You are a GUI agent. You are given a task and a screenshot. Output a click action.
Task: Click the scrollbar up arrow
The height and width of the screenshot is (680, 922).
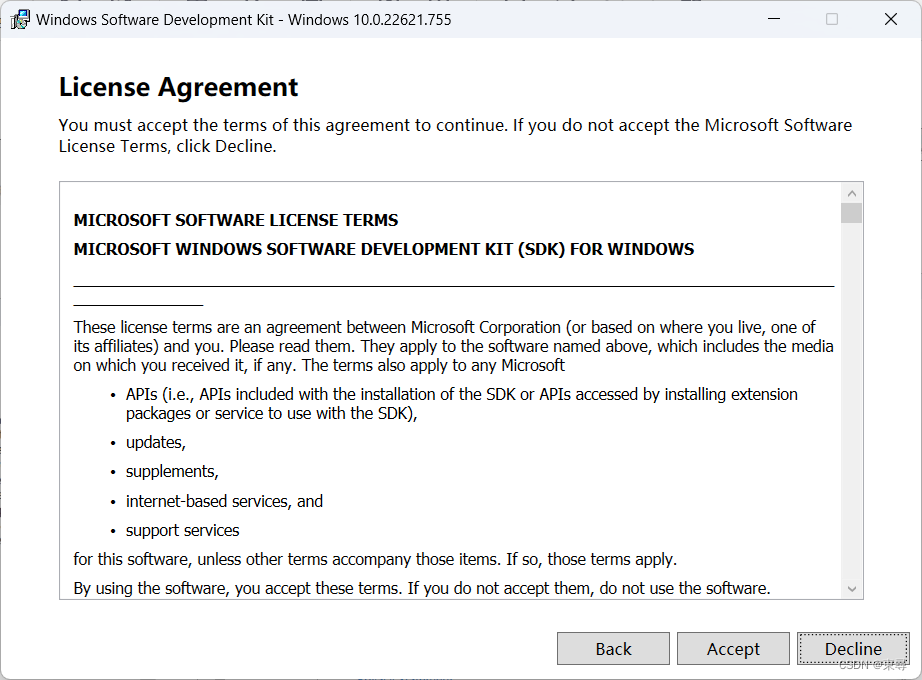(x=852, y=191)
